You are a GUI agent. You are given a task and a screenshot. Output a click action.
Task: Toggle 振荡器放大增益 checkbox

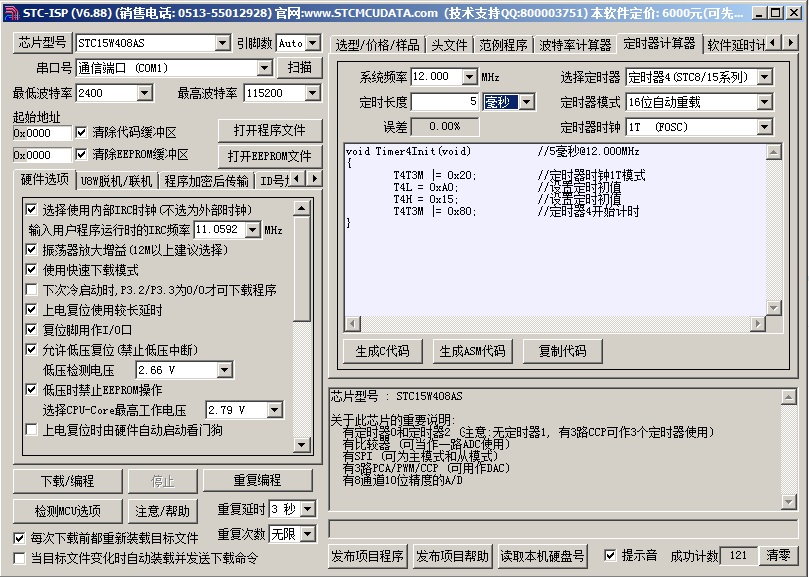pos(31,250)
